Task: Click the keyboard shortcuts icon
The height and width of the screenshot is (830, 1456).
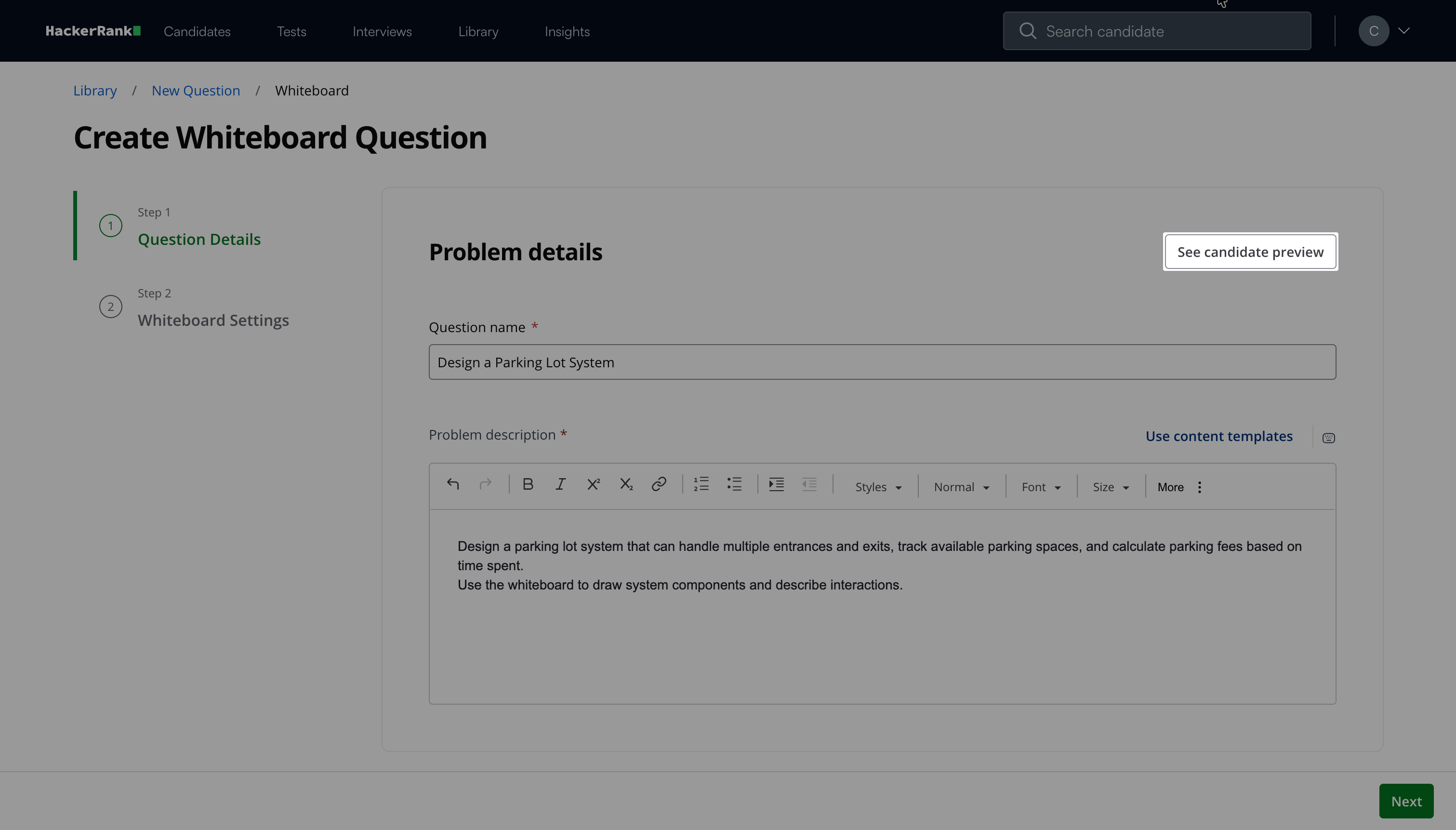Action: (x=1328, y=438)
